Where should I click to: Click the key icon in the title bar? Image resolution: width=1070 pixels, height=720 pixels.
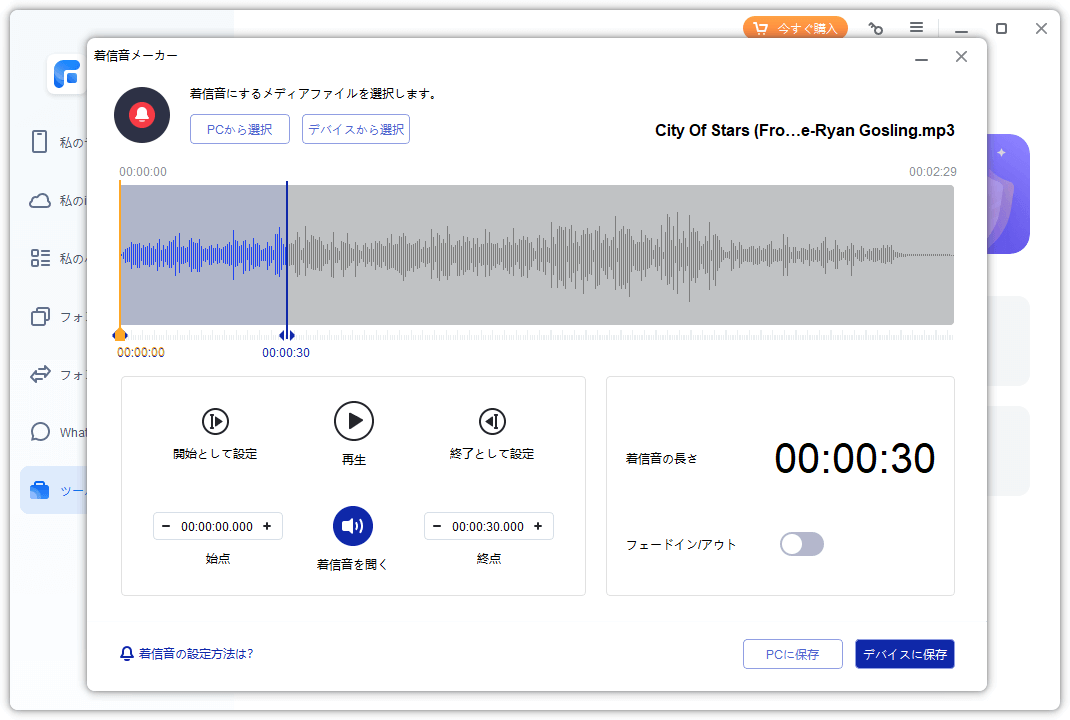tap(875, 28)
